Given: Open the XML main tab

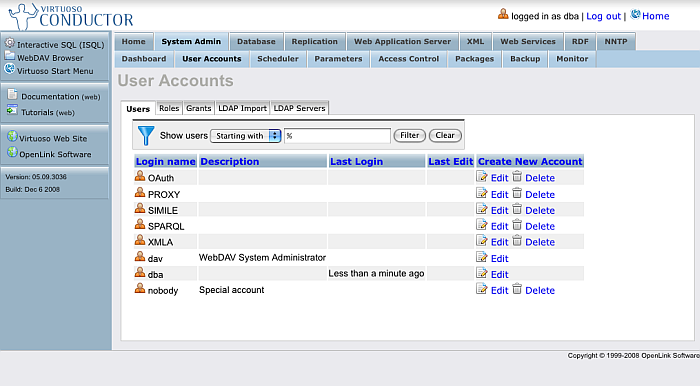Looking at the screenshot, I should coord(475,42).
